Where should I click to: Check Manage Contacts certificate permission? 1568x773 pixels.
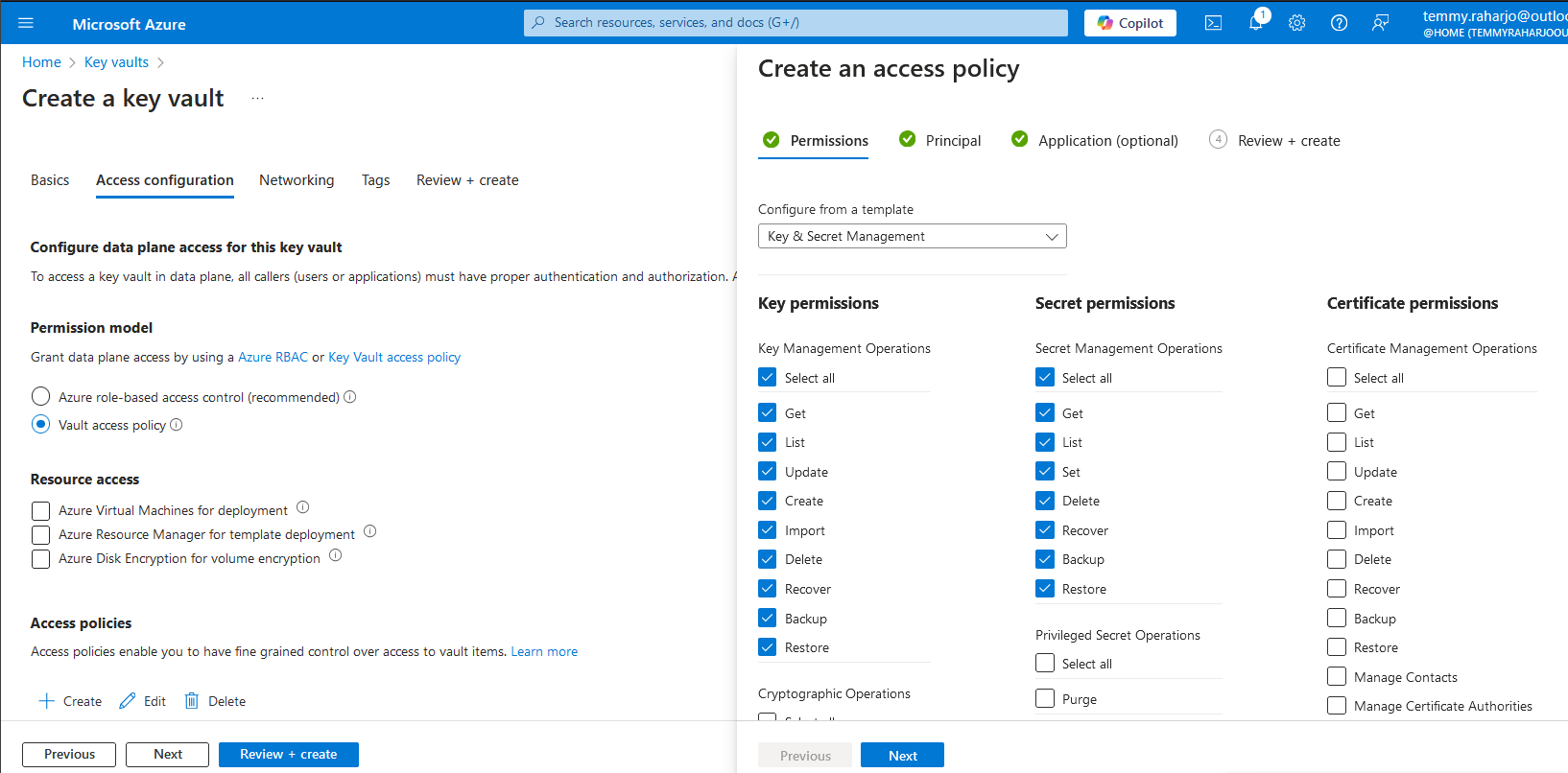(x=1337, y=676)
